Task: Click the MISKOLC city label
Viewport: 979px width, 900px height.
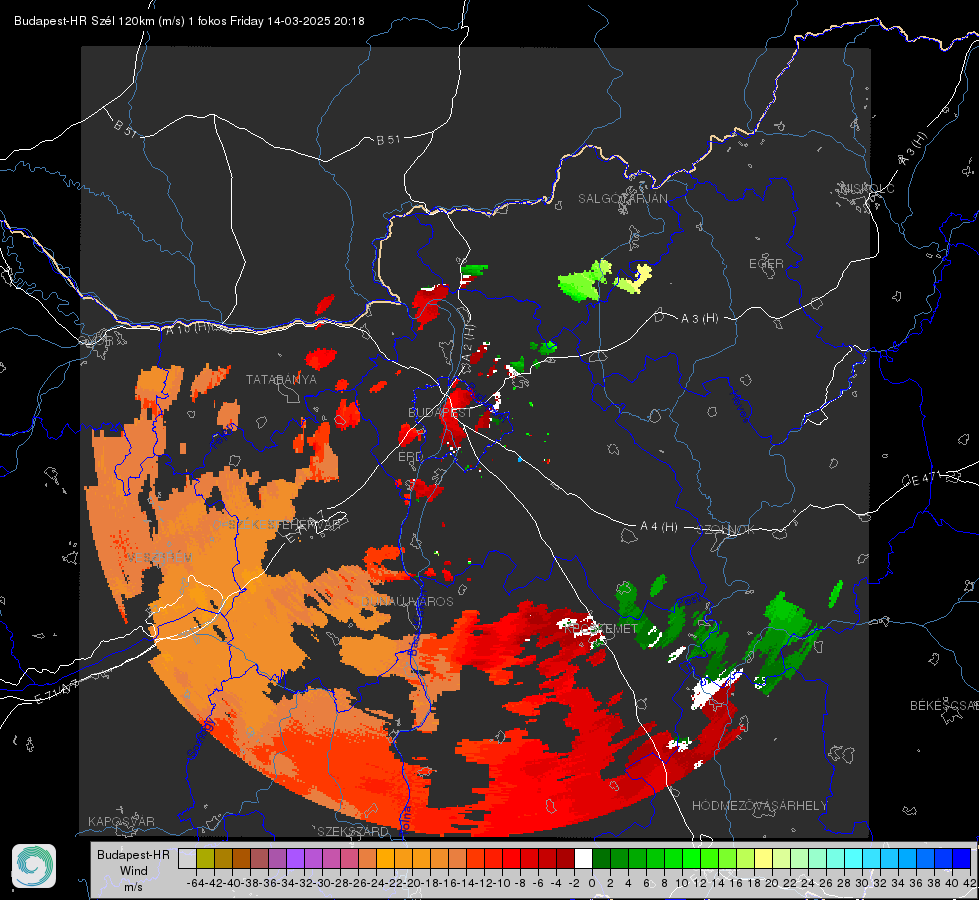Action: tap(867, 188)
